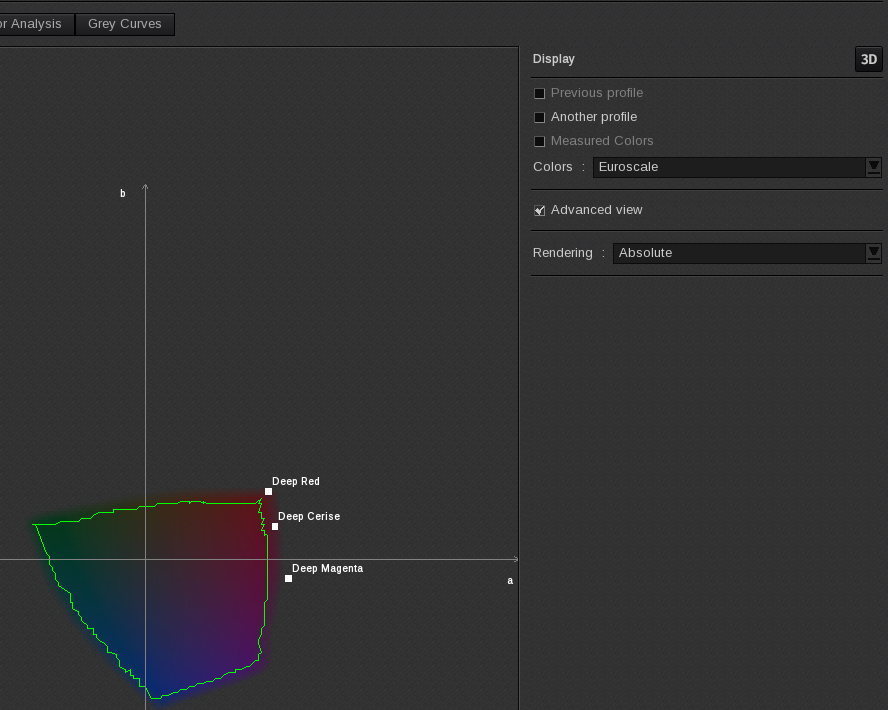Screen dimensions: 888x710
Task: Click the Display panel header
Action: tap(554, 59)
